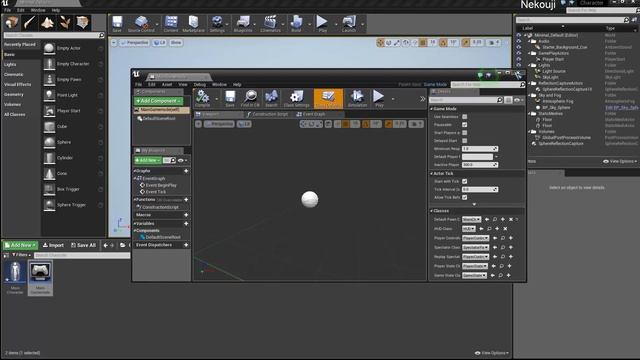
Task: Click Compile in Blueprint editor toolbar
Action: pyautogui.click(x=202, y=99)
